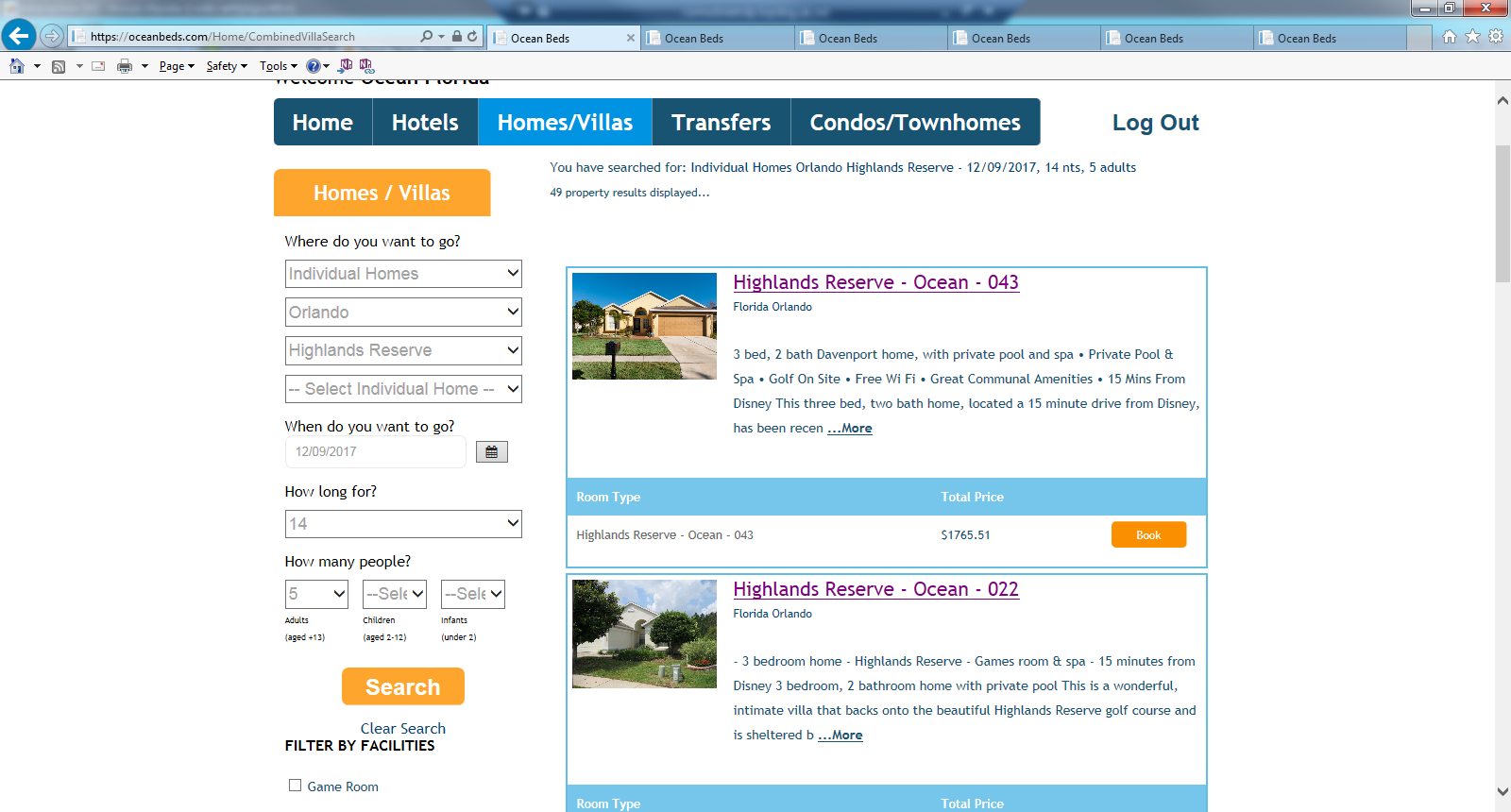Open the Page menu
Viewport: 1511px width, 812px height.
[177, 66]
